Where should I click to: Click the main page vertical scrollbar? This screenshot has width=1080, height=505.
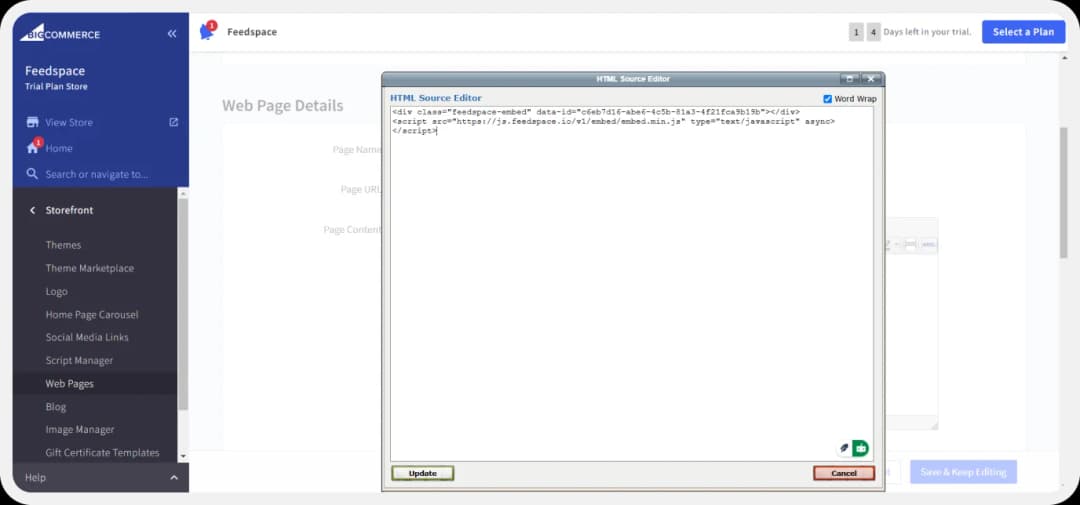1064,193
